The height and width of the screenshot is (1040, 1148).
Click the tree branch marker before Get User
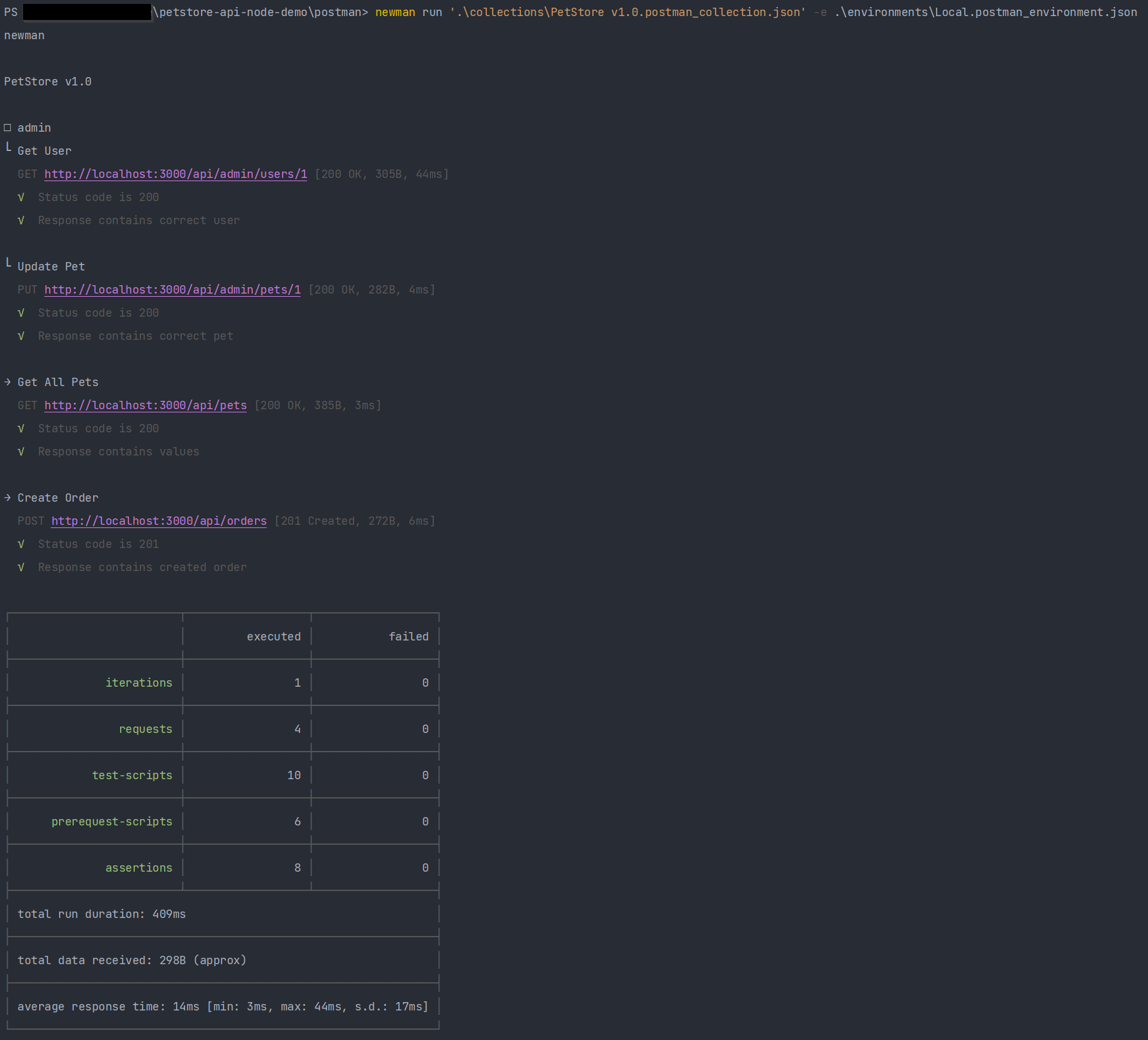[x=8, y=148]
